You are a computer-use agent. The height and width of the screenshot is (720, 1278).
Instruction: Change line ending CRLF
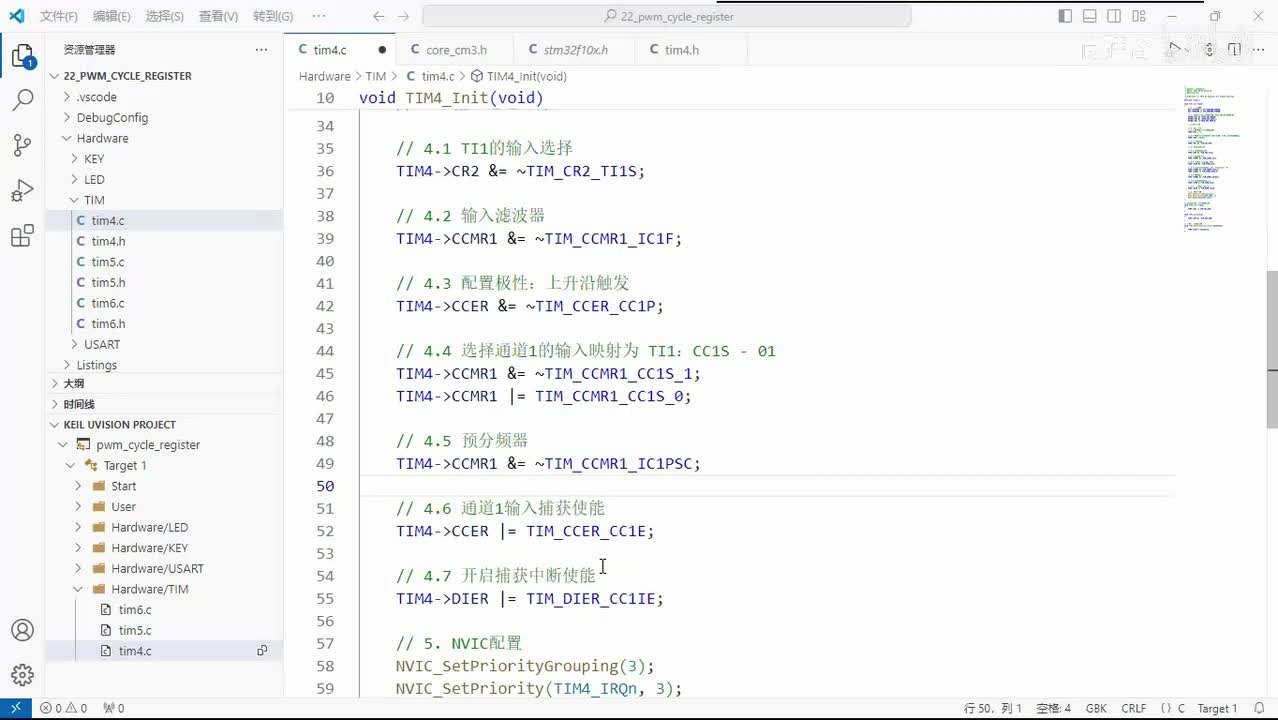click(x=1134, y=708)
